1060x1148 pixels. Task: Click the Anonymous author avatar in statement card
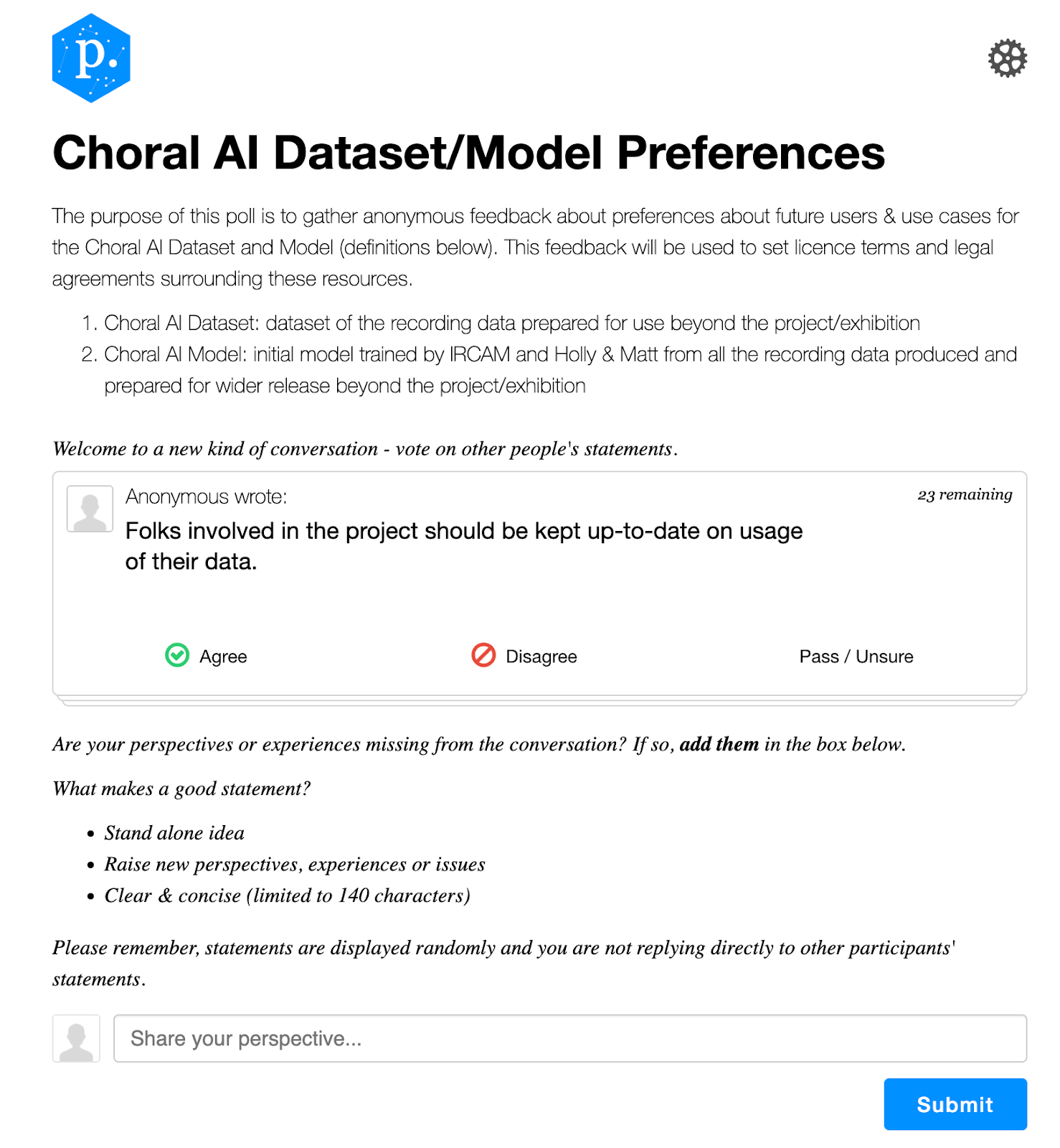(x=90, y=509)
